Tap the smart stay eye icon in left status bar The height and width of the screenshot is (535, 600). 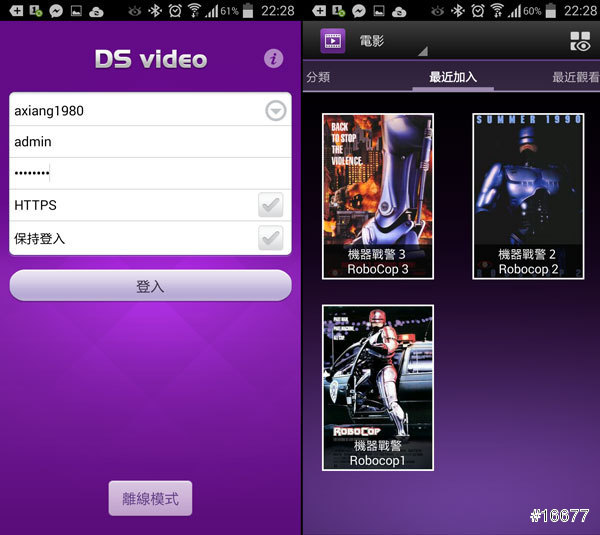click(135, 11)
